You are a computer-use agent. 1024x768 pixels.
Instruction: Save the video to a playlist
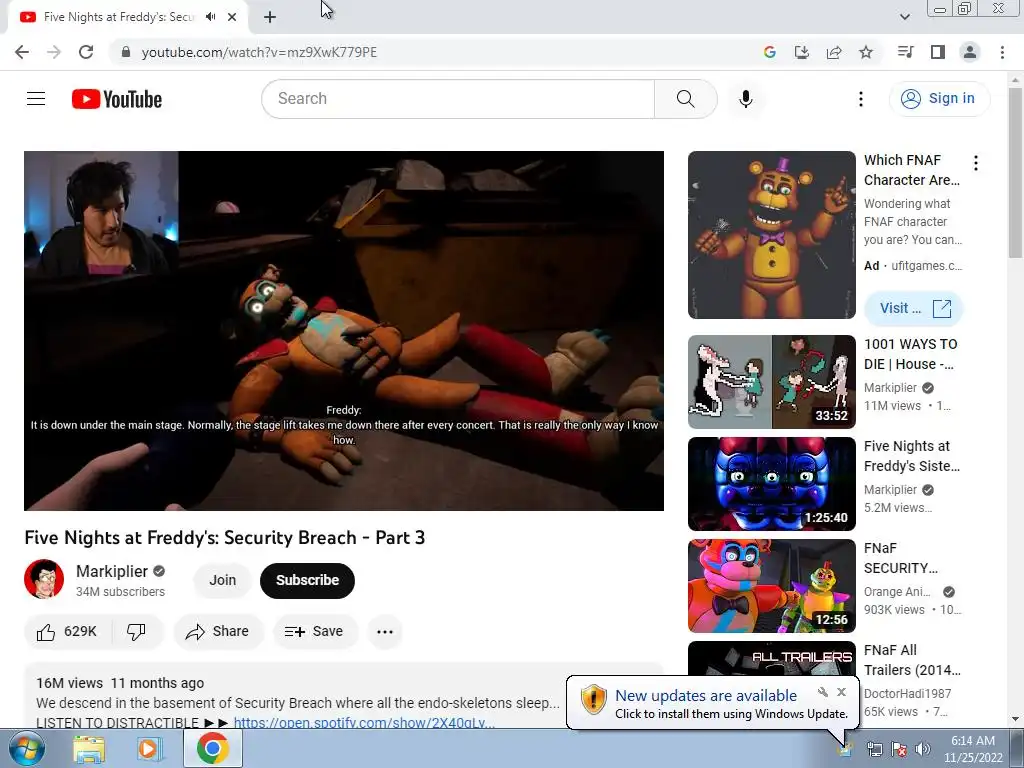click(315, 632)
